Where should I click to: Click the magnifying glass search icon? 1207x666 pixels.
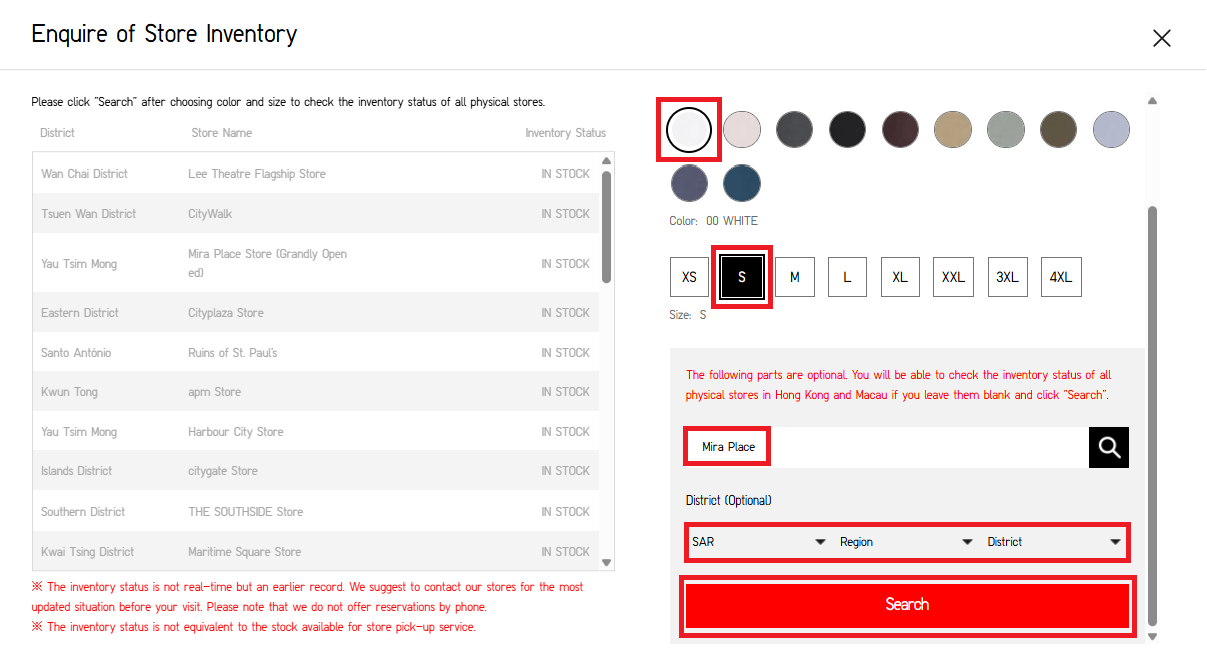[1108, 447]
